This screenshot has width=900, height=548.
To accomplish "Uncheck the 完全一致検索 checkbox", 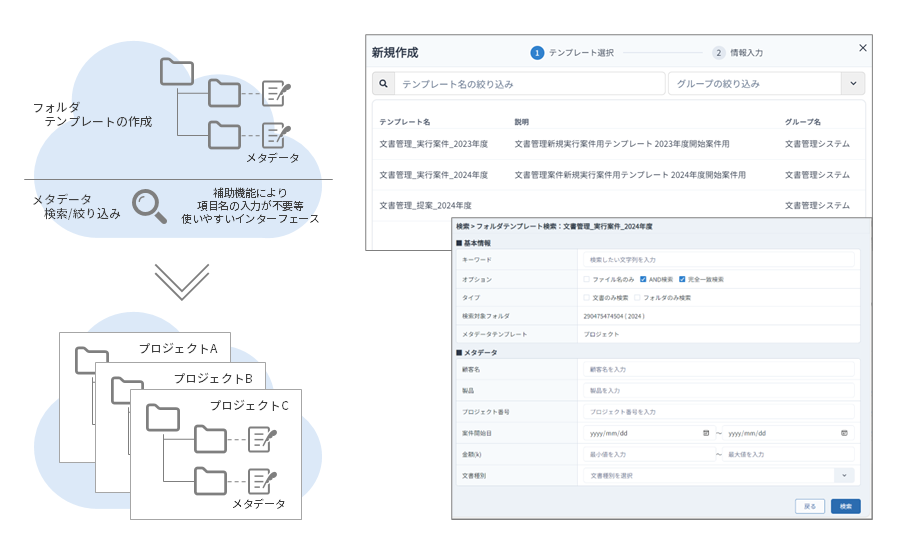I will pyautogui.click(x=682, y=279).
